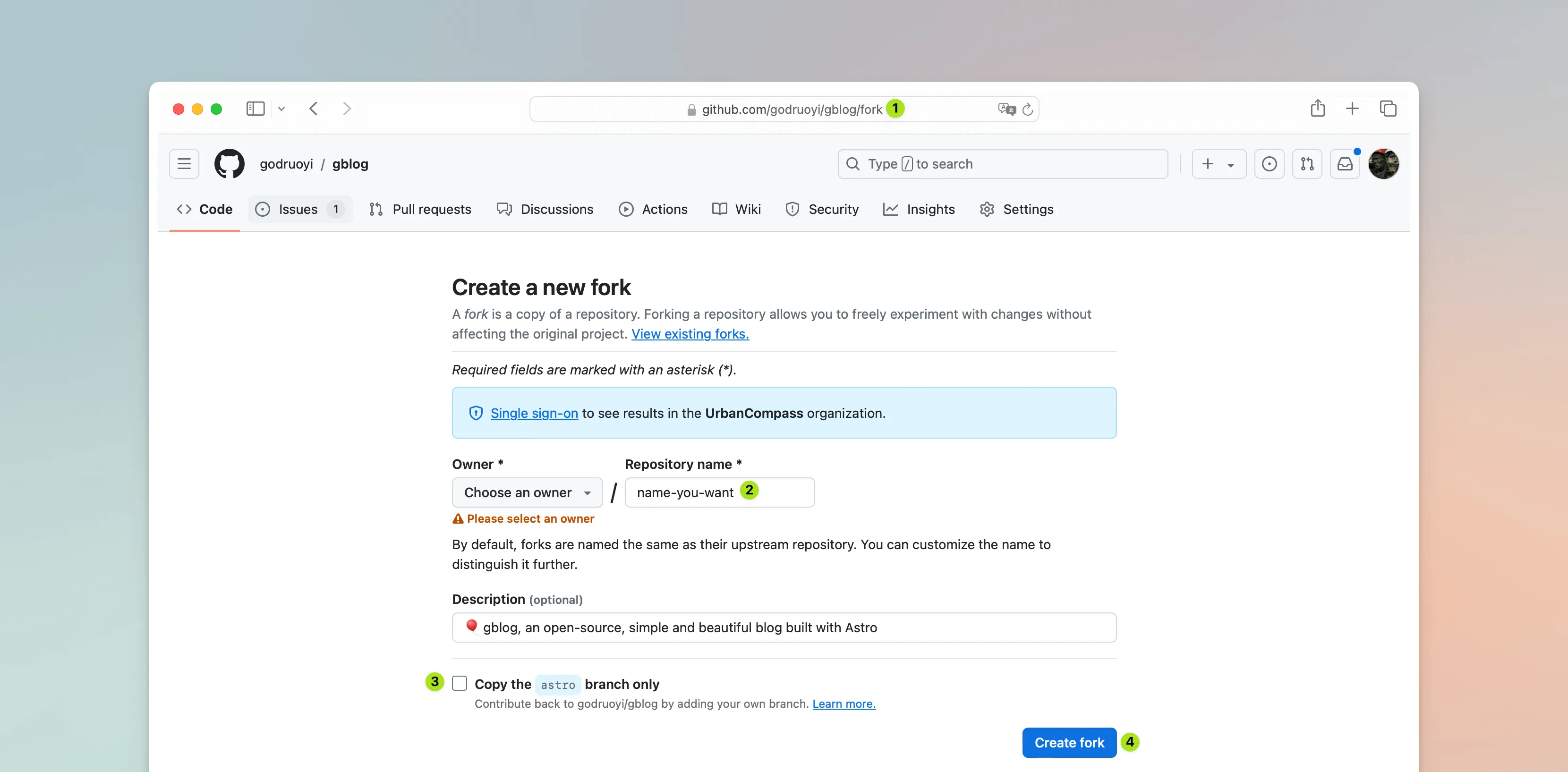Open the notifications inbox icon

1345,164
